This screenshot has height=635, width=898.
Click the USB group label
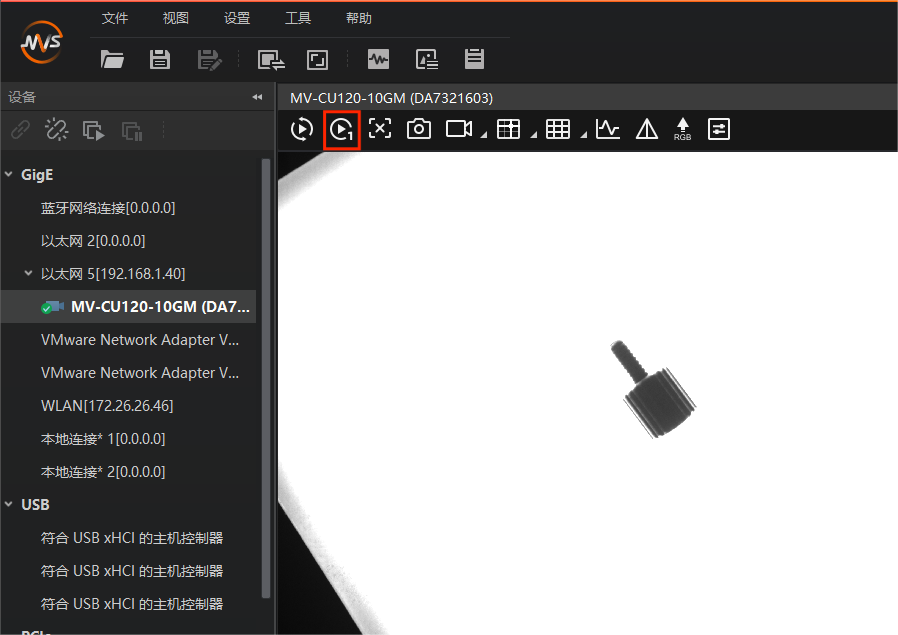tap(35, 504)
